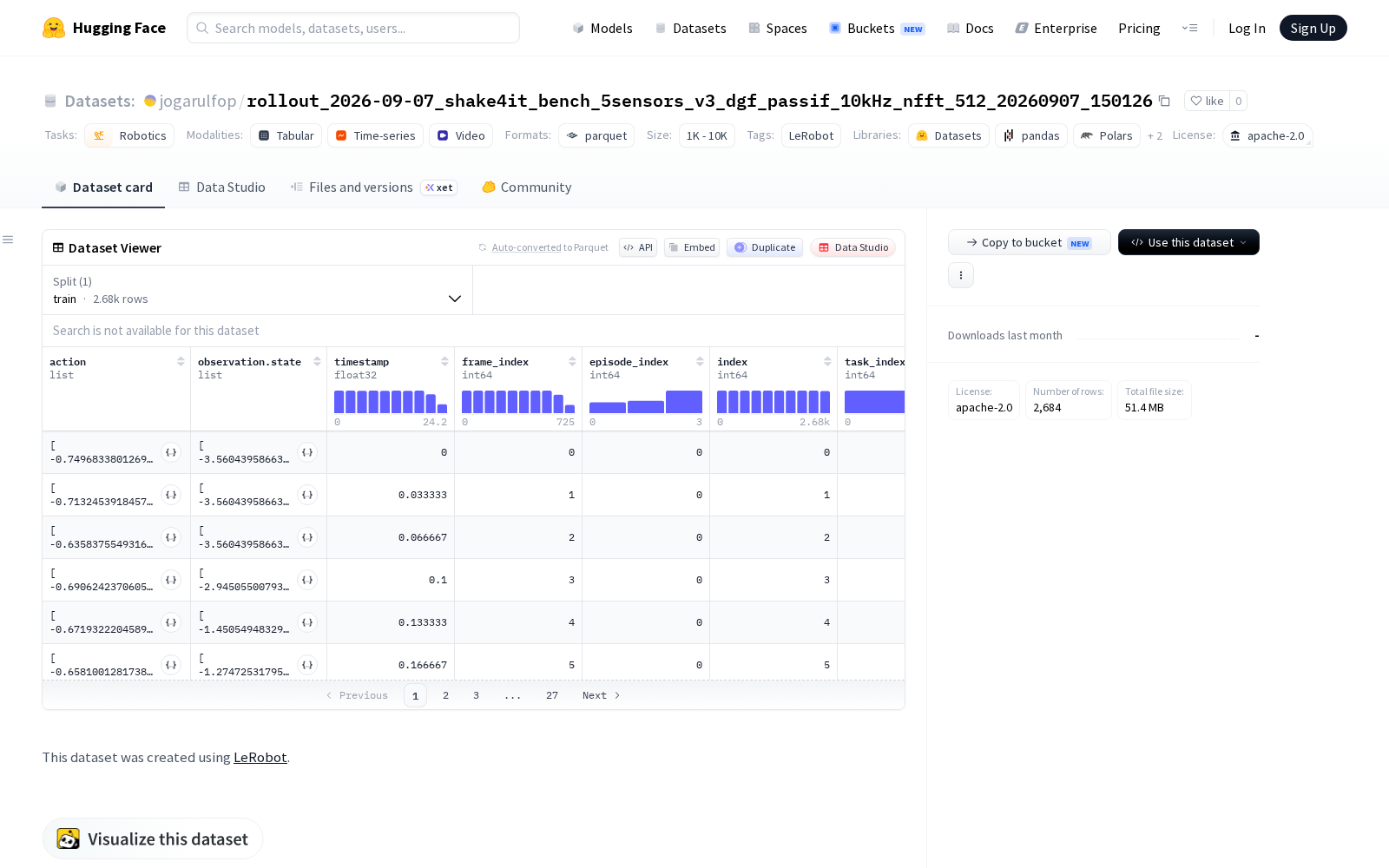Go to Spaces
Screen dimensions: 1389x868
(778, 28)
